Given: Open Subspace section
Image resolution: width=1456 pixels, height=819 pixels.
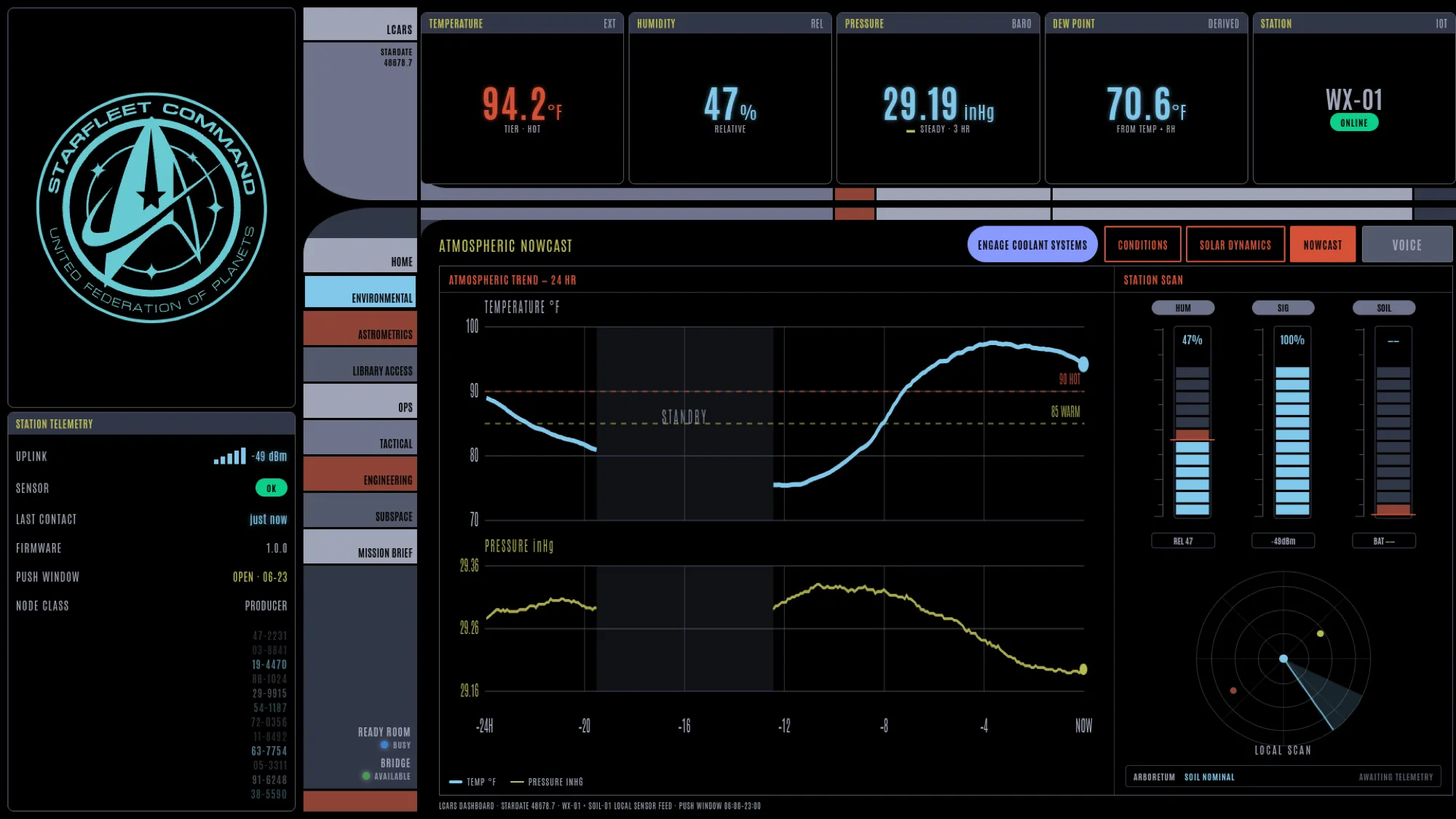Looking at the screenshot, I should point(360,510).
